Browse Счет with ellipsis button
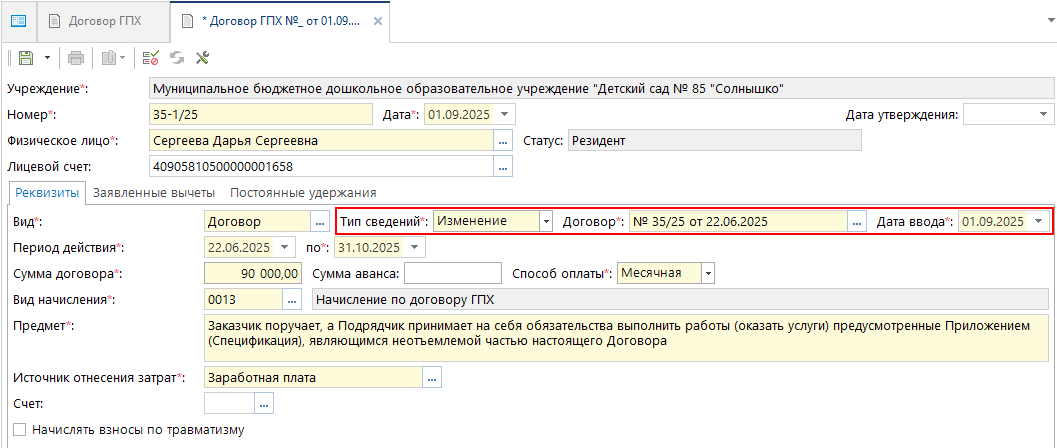 click(264, 404)
